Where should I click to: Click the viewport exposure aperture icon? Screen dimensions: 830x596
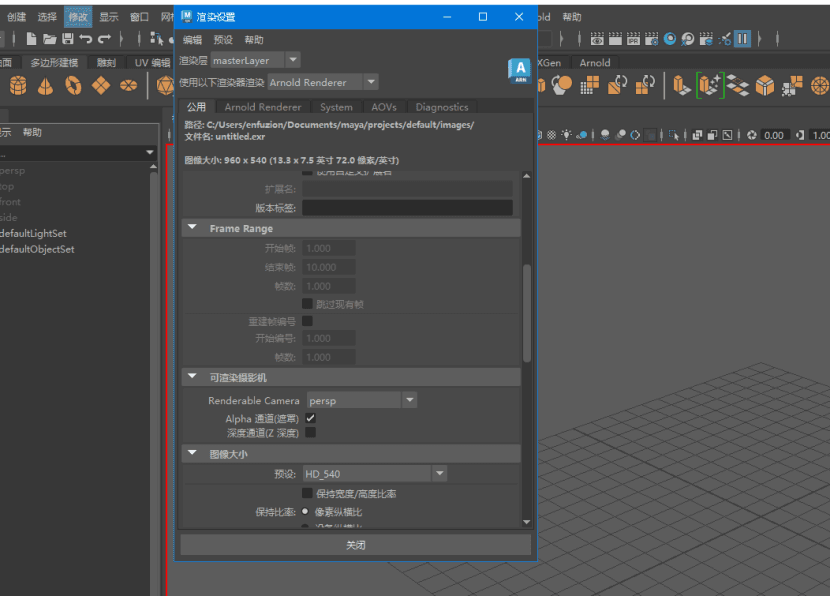(x=751, y=135)
